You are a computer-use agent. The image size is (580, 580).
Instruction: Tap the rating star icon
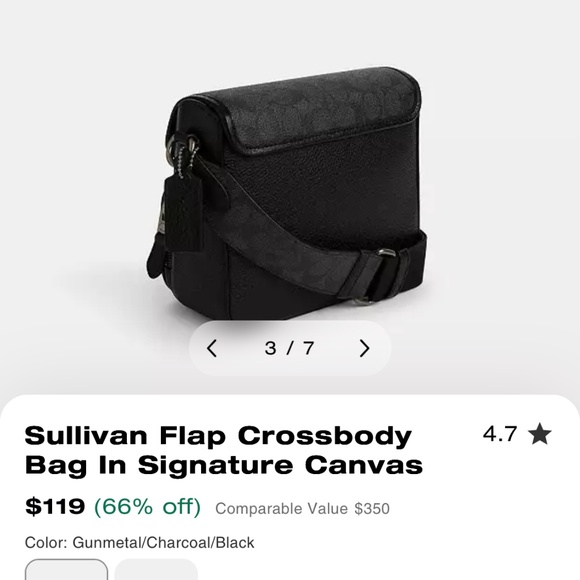pos(539,434)
